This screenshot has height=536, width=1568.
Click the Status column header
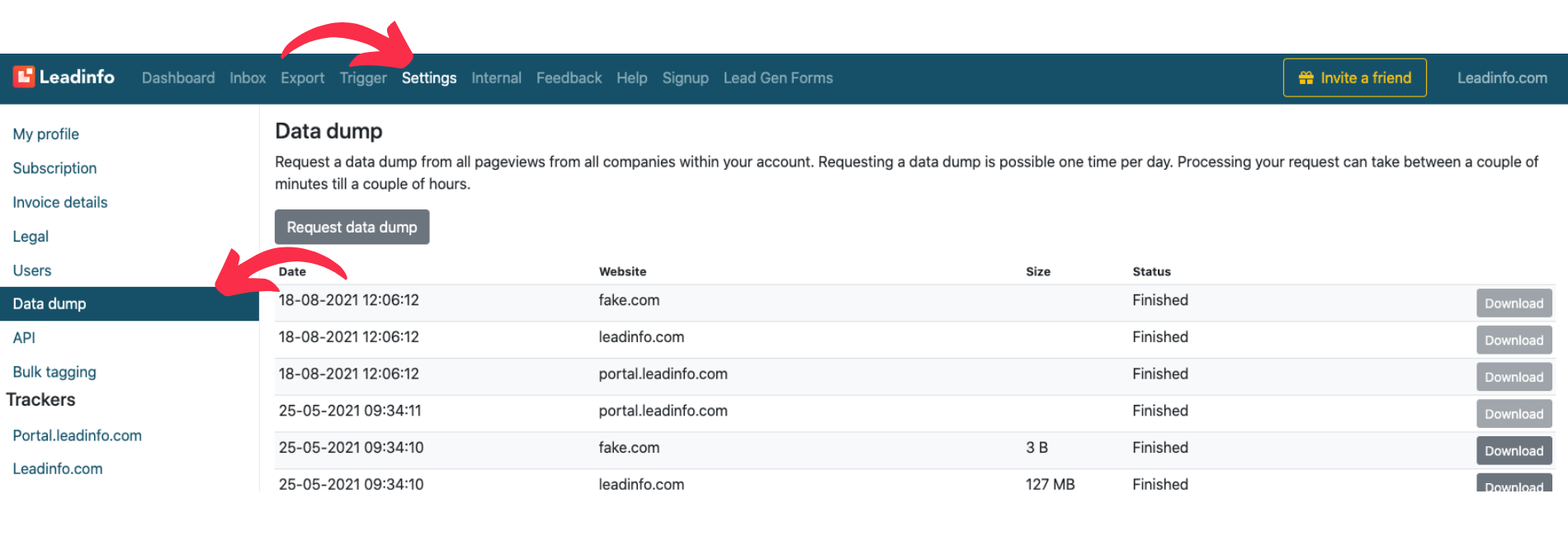[1151, 271]
